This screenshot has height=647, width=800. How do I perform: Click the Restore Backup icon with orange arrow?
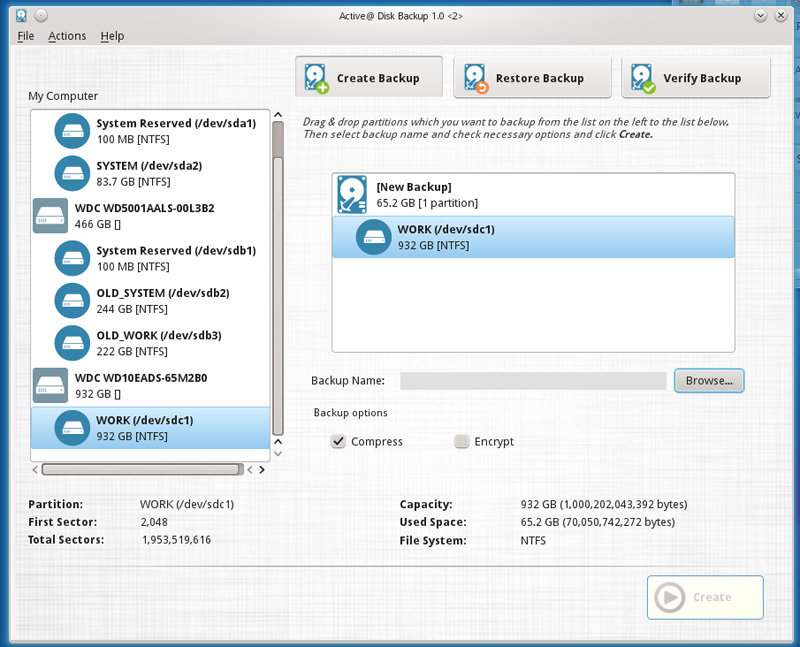point(476,78)
